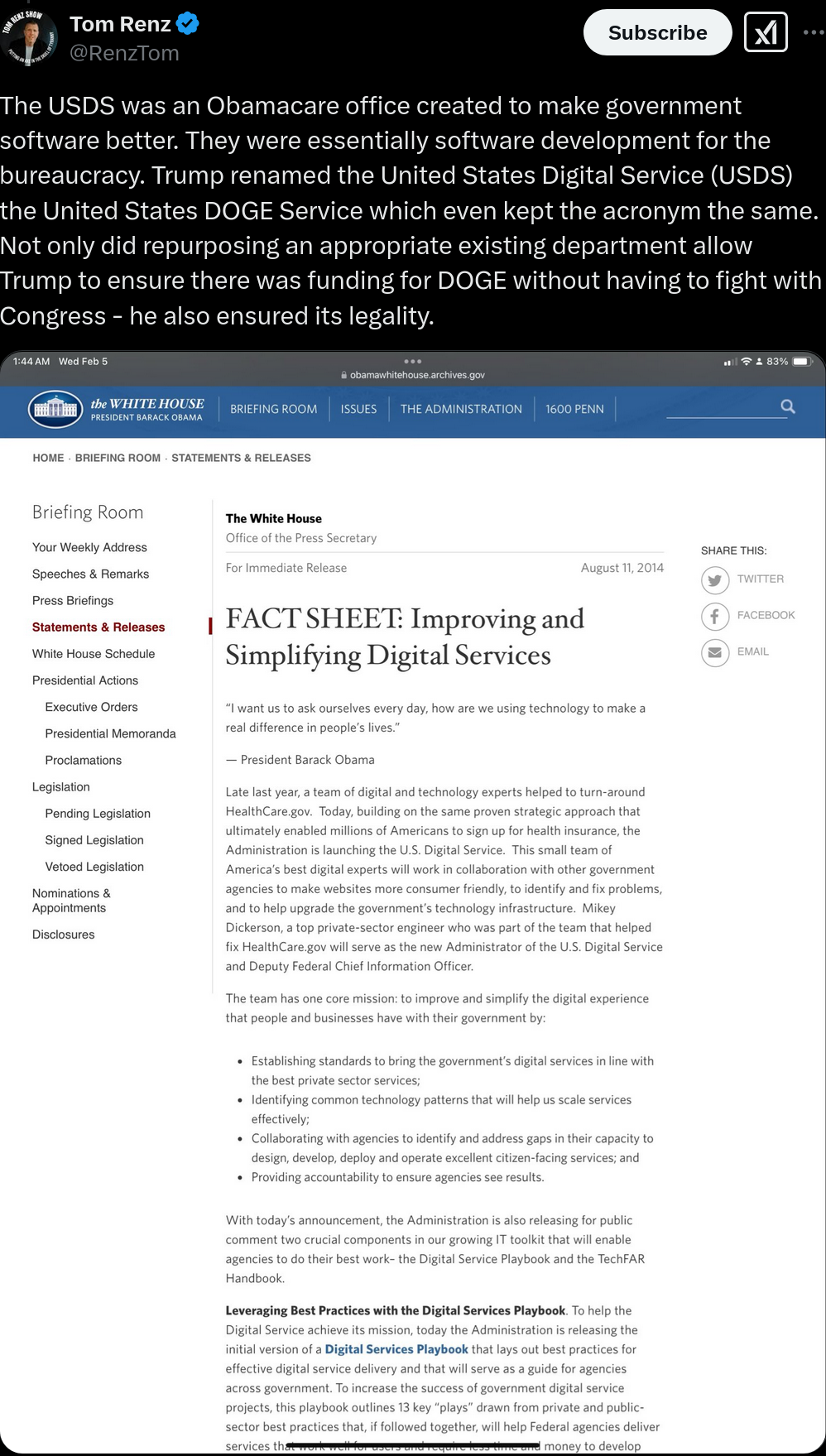826x1456 pixels.
Task: Select Statements & Releases sidebar item
Action: click(x=98, y=627)
